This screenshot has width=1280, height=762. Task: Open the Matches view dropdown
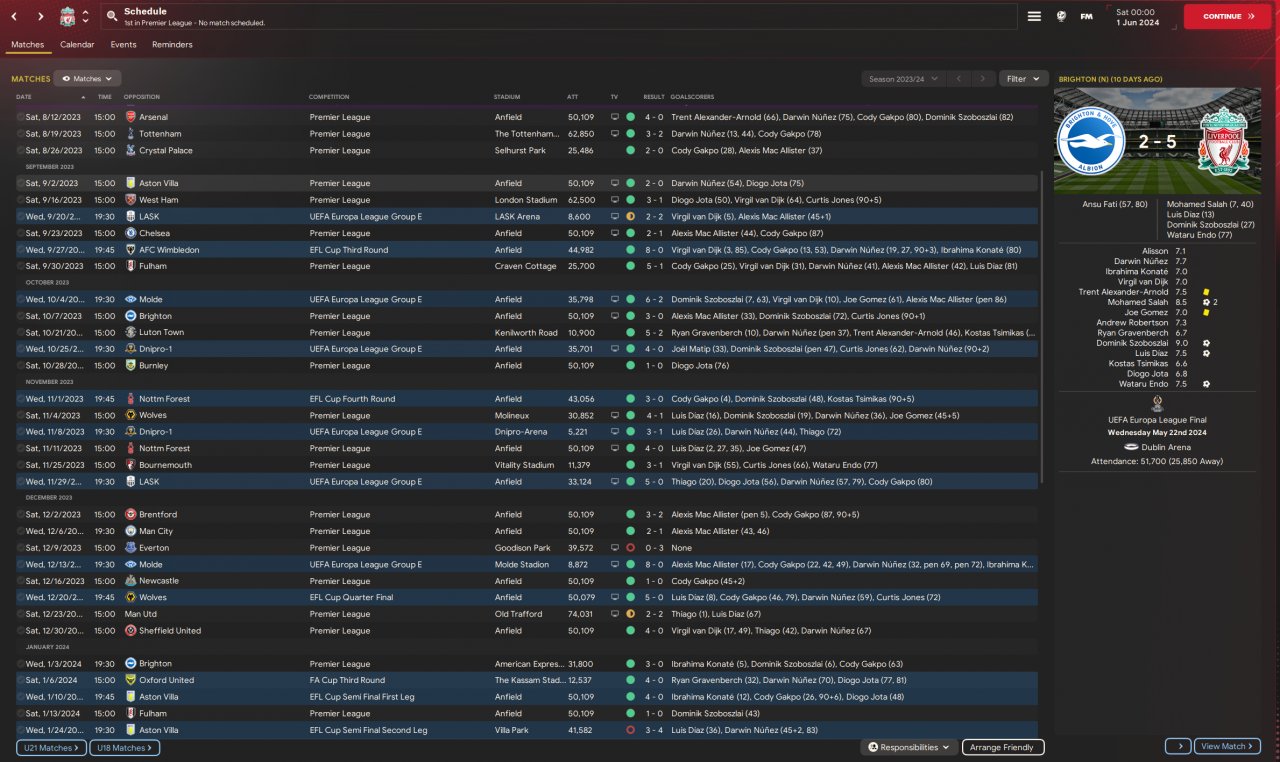[x=87, y=78]
